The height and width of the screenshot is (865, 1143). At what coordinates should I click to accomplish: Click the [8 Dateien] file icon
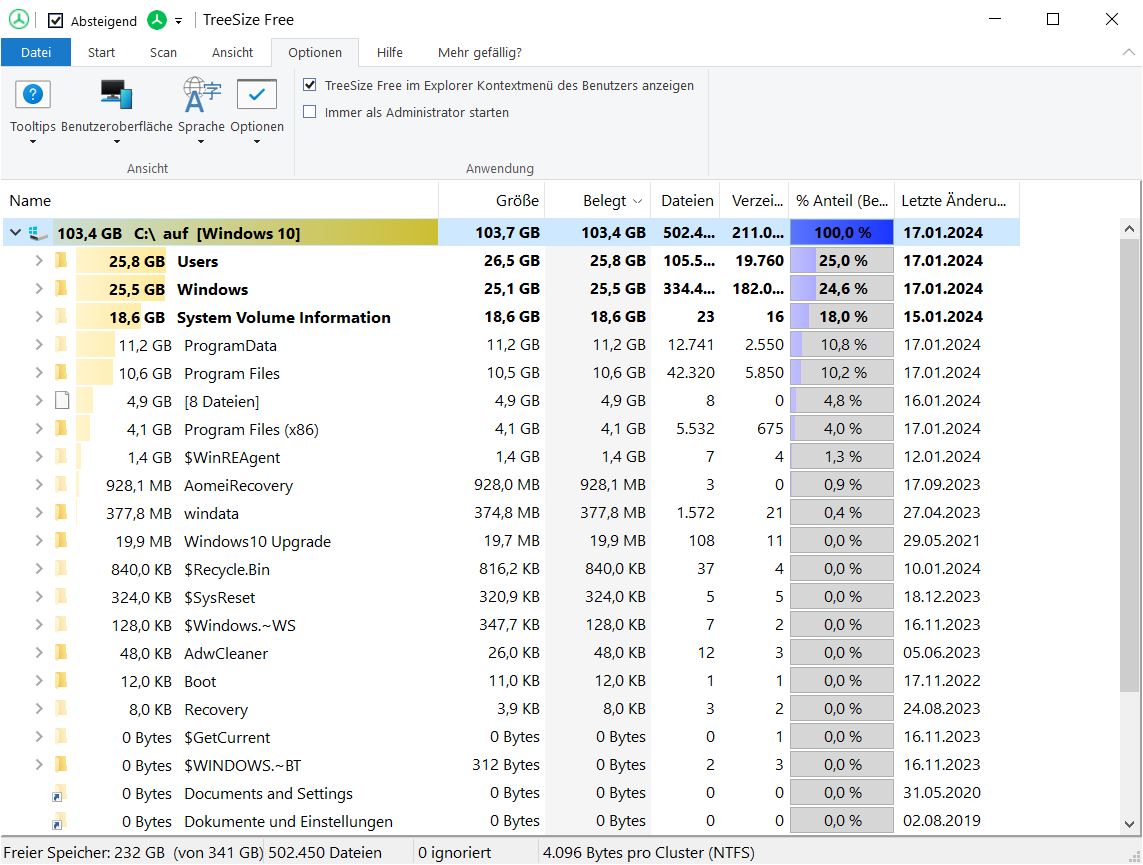62,400
